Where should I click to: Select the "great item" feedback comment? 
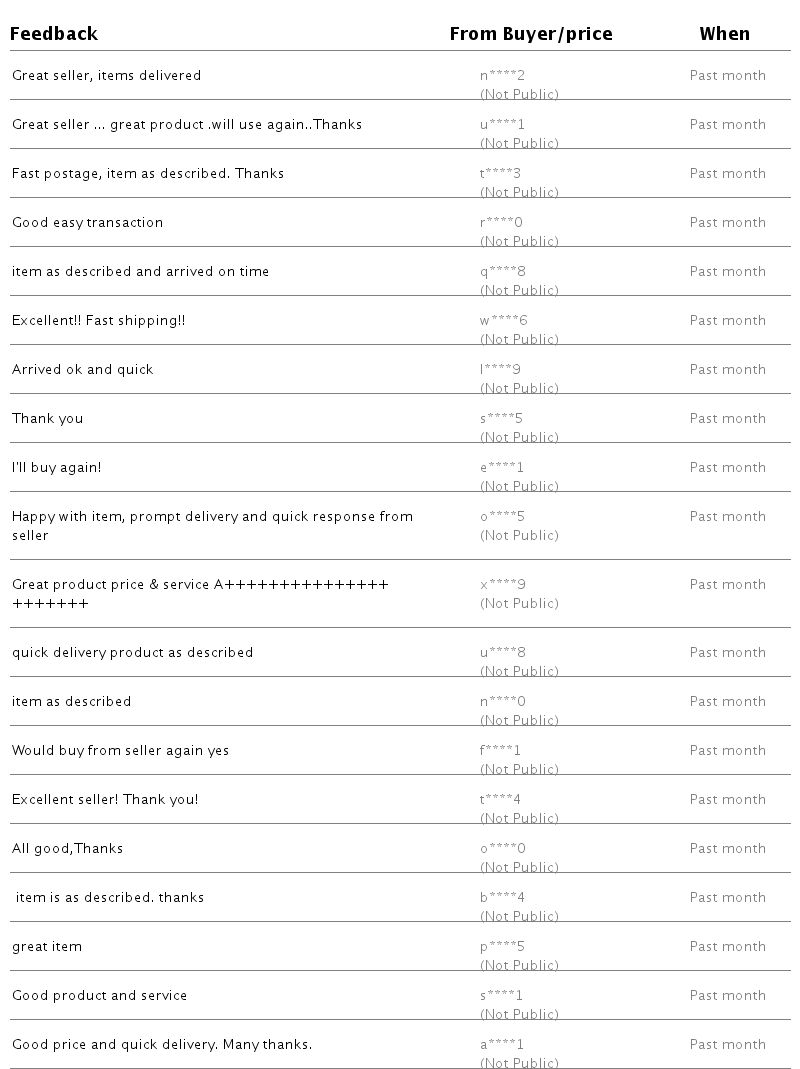[x=47, y=947]
